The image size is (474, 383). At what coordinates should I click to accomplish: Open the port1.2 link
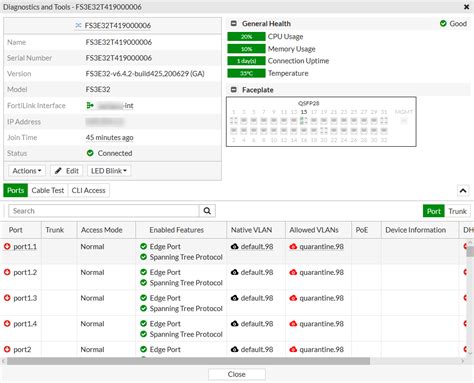(x=25, y=272)
